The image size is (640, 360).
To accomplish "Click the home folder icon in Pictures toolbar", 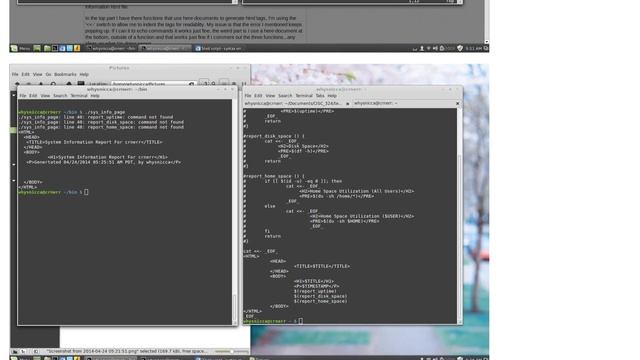I will [x=69, y=84].
